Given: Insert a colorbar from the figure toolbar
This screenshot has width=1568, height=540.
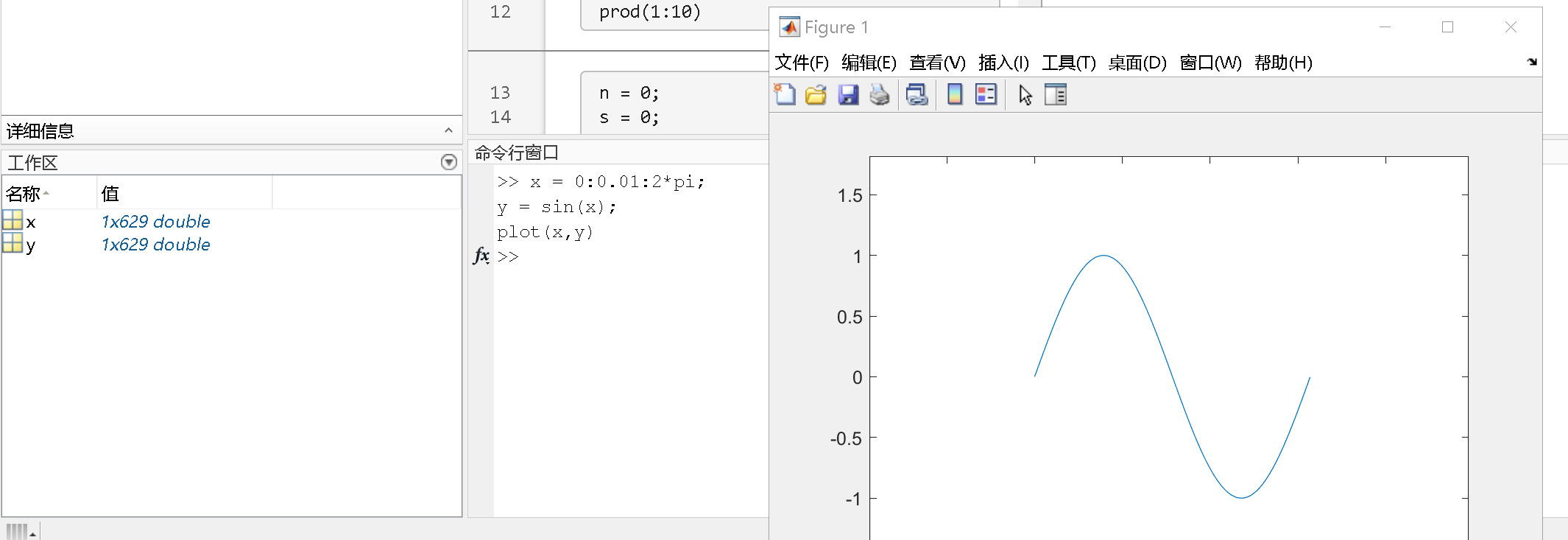Looking at the screenshot, I should pos(955,94).
